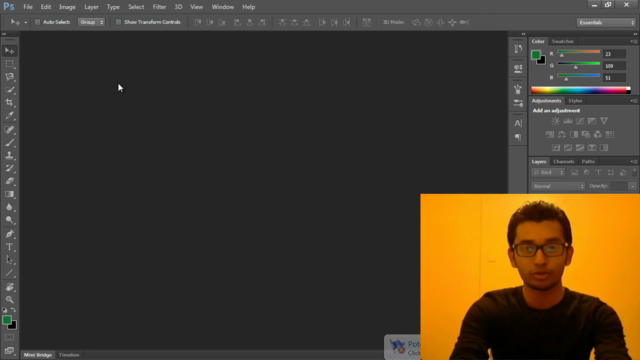Select the Line shape tool
This screenshot has height=360, width=640.
coord(9,273)
